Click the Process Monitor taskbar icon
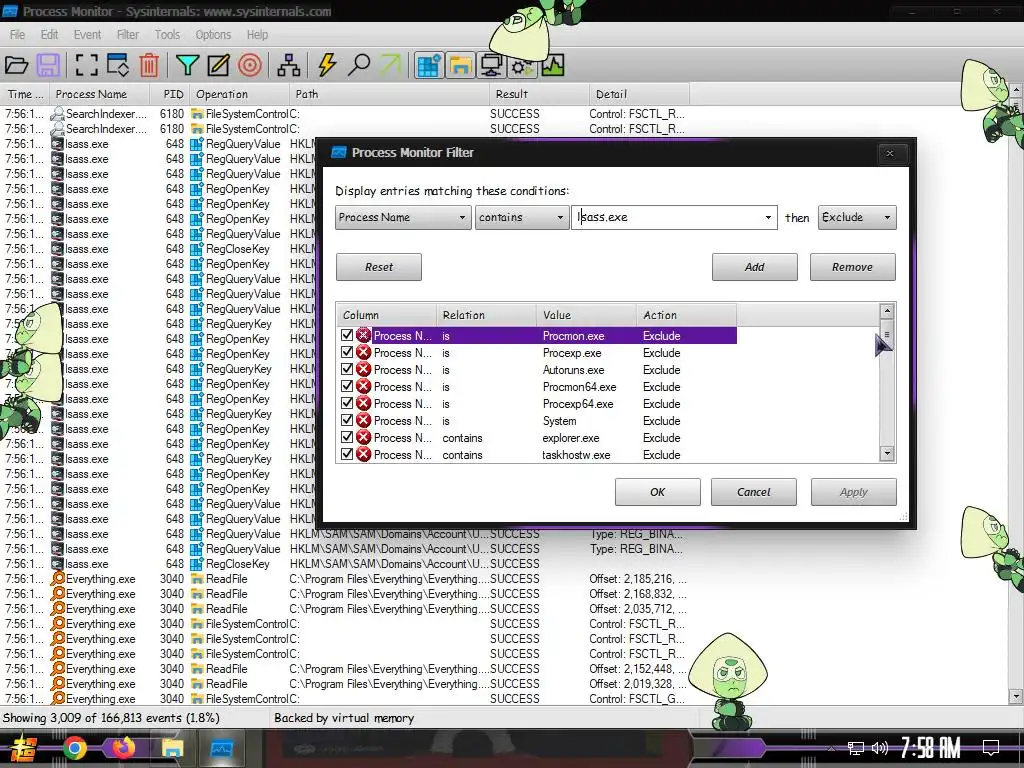 [x=221, y=748]
